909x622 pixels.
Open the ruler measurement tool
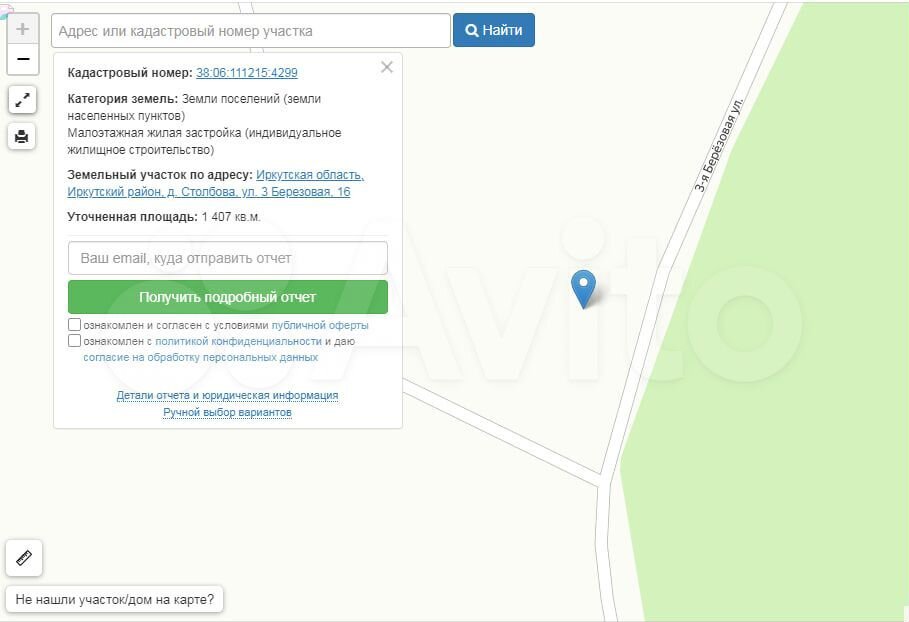click(x=24, y=558)
